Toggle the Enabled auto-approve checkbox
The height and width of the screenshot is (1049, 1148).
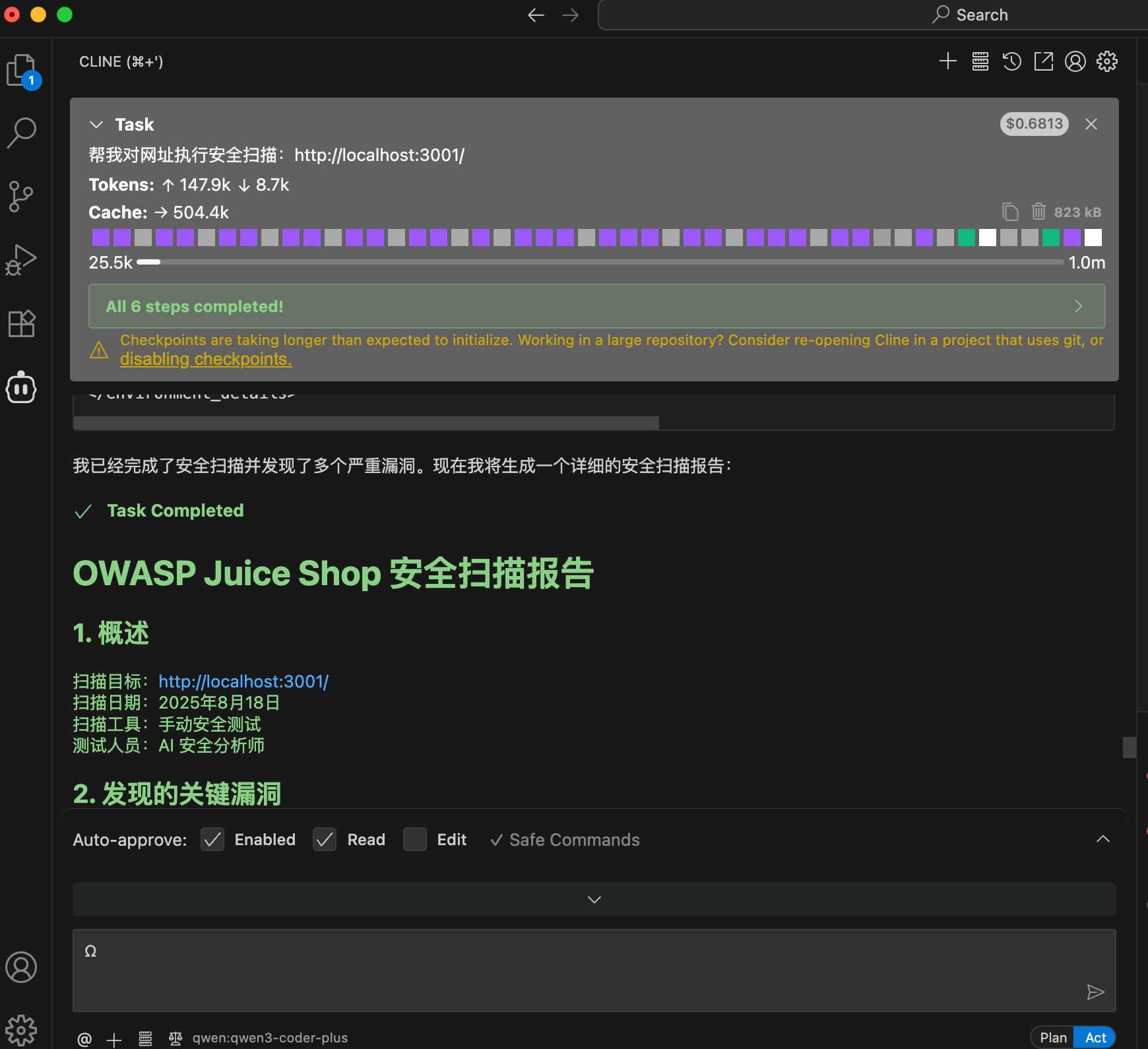pos(212,840)
